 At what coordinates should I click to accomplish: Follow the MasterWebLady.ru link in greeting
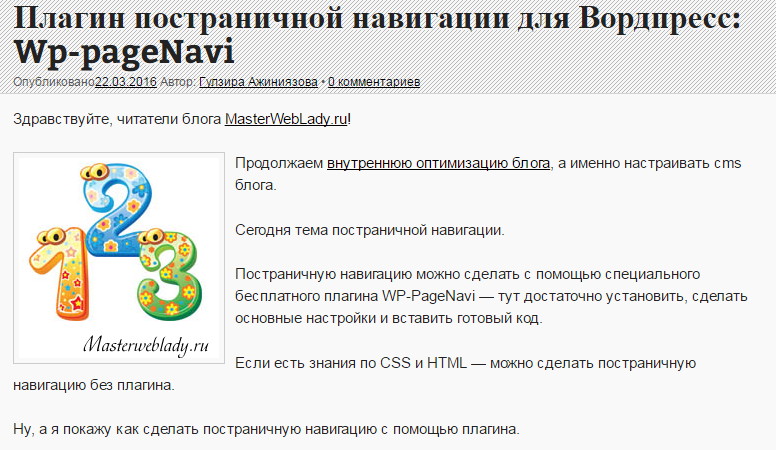coord(286,119)
